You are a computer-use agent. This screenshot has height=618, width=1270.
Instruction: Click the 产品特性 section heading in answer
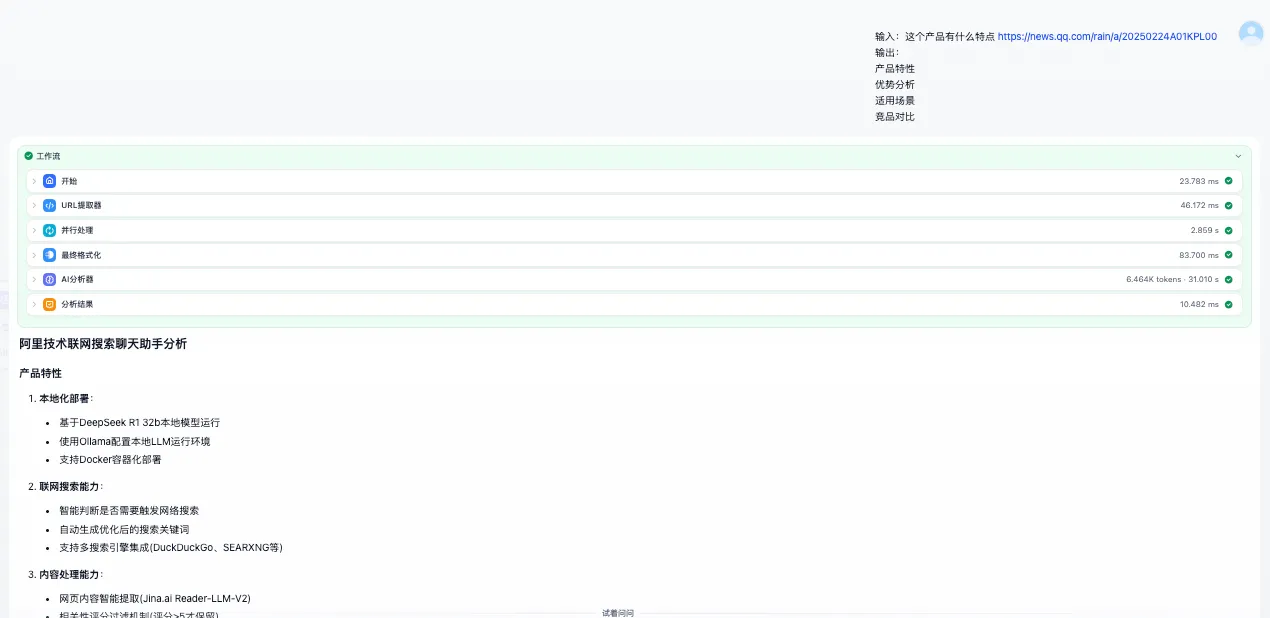pyautogui.click(x=40, y=373)
